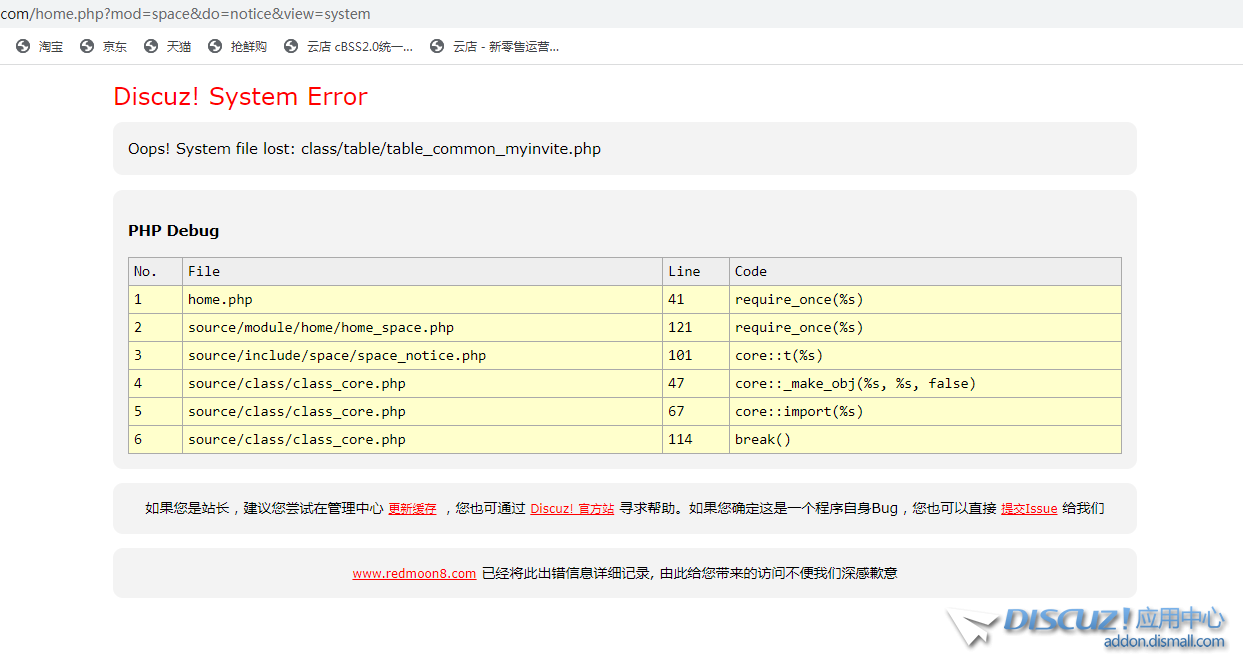The image size is (1243, 667).
Task: Click the globe icon beside 淘宝 bookmark
Action: click(x=23, y=46)
